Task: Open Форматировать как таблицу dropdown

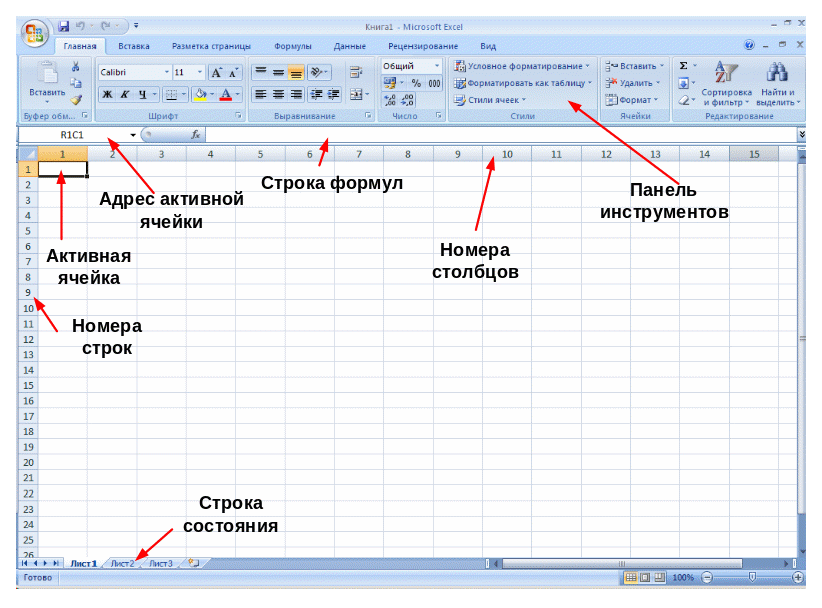Action: point(523,83)
